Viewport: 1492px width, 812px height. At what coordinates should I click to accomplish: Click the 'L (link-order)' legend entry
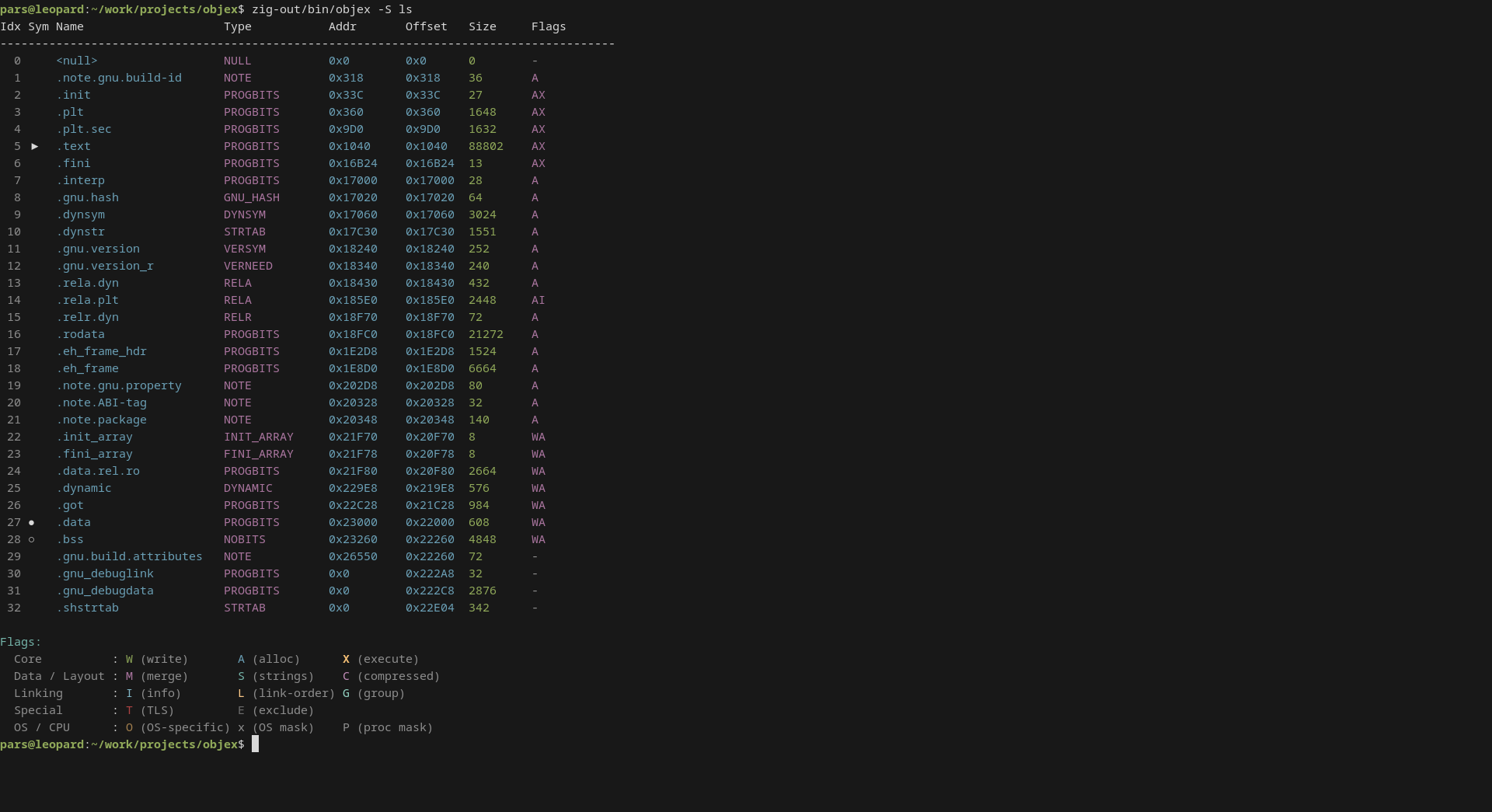coord(287,693)
